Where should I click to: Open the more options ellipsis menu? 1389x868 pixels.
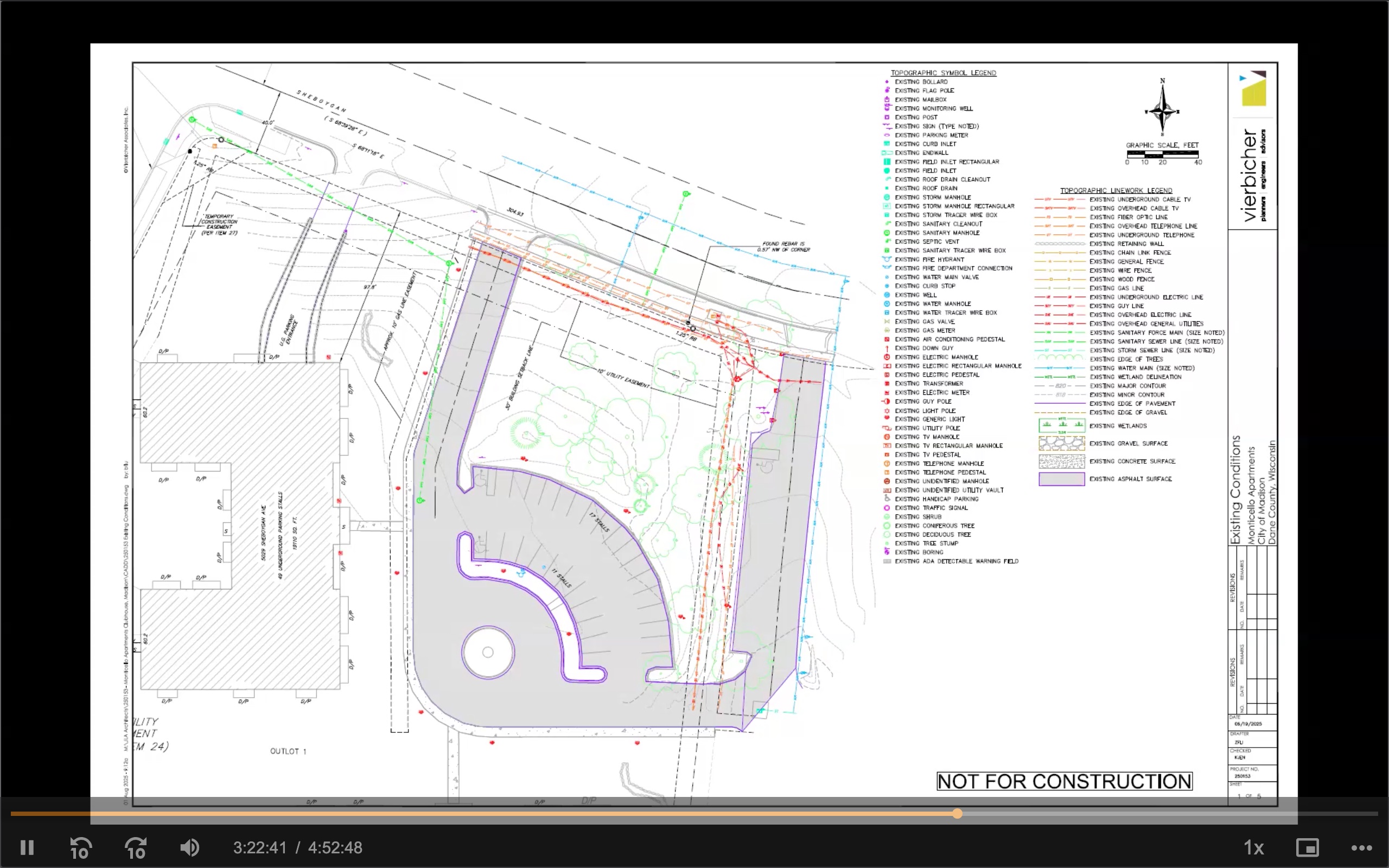[1361, 847]
